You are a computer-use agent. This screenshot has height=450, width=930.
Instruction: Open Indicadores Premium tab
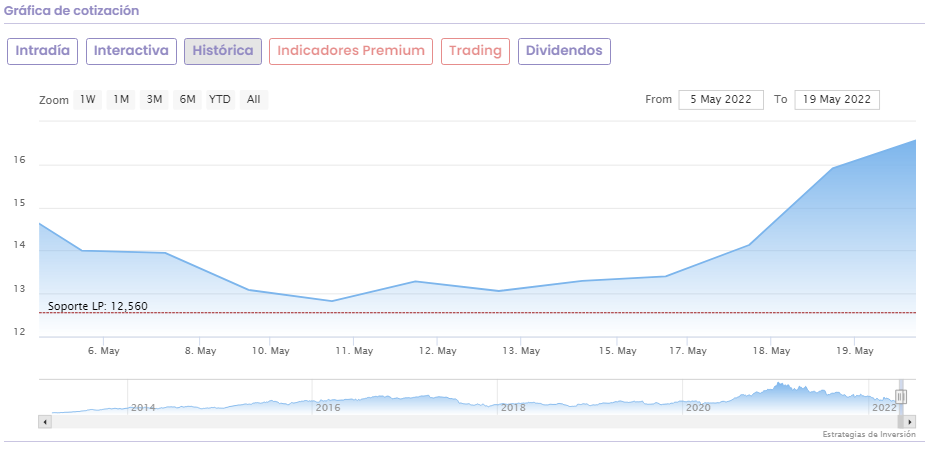pos(351,51)
